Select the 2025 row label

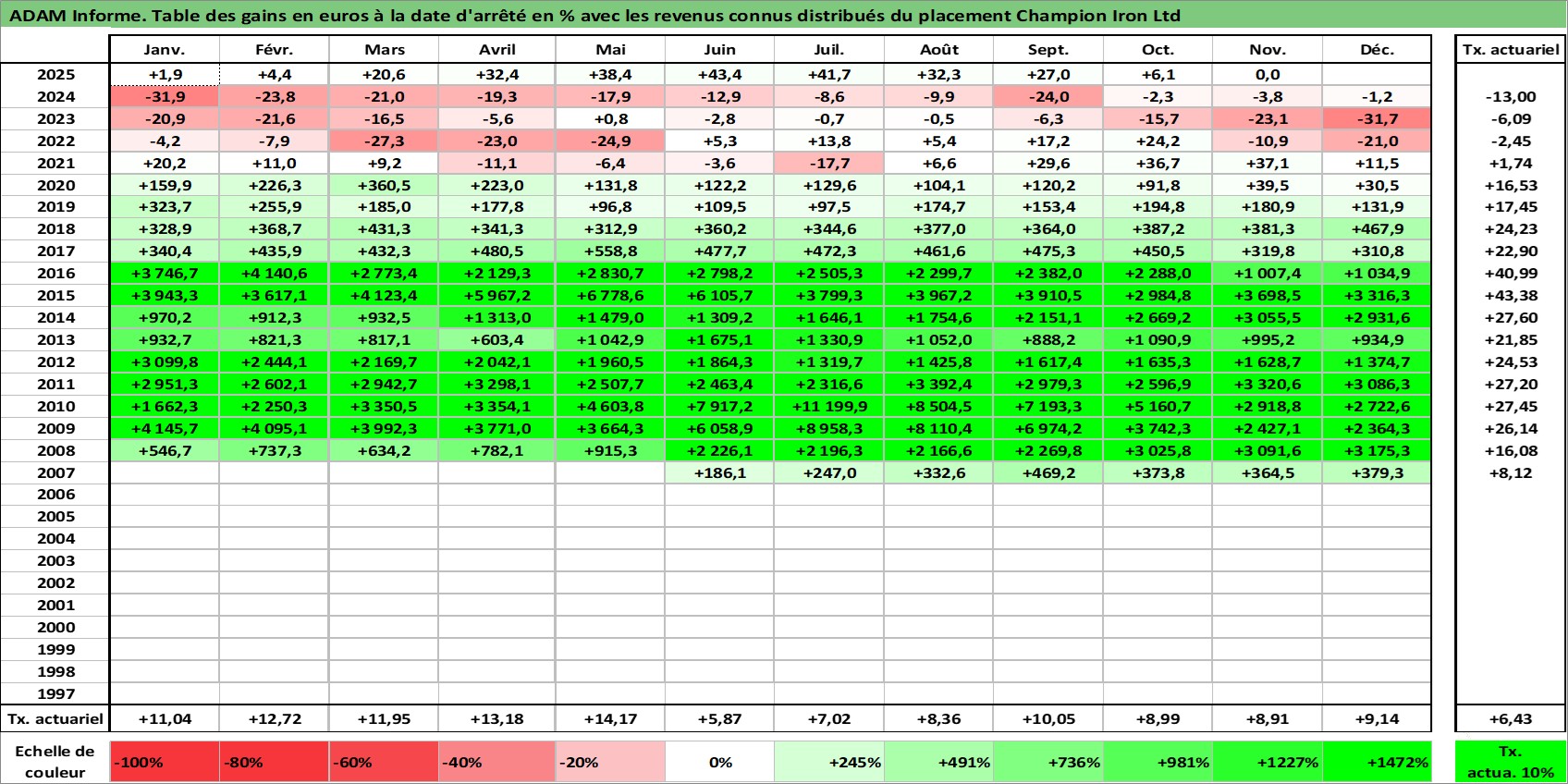pyautogui.click(x=55, y=75)
